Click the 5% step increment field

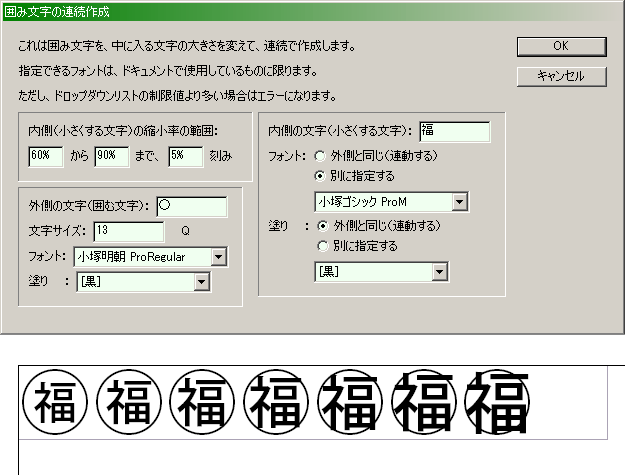point(186,156)
